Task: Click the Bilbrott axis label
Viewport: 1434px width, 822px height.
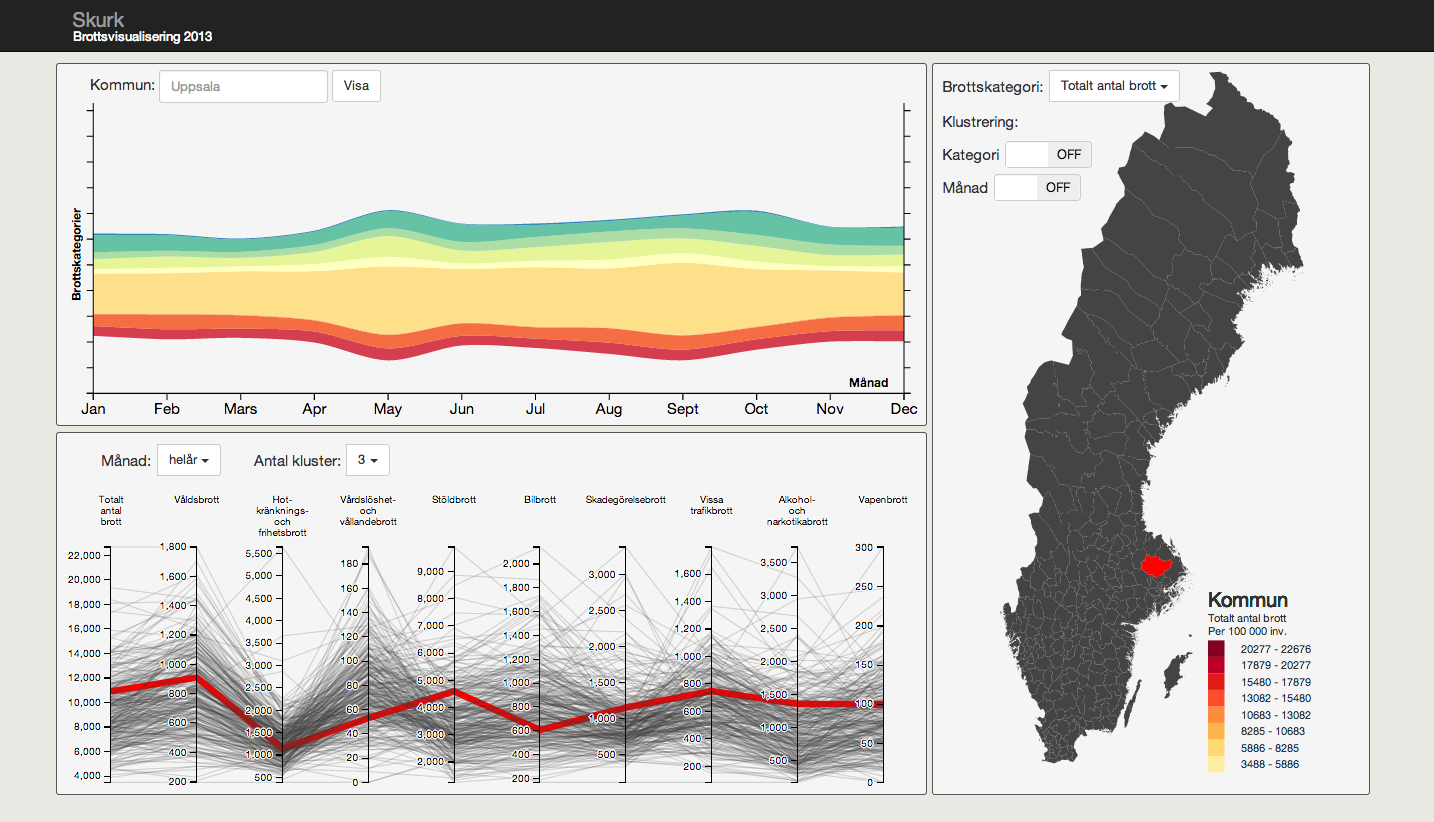Action: click(540, 499)
